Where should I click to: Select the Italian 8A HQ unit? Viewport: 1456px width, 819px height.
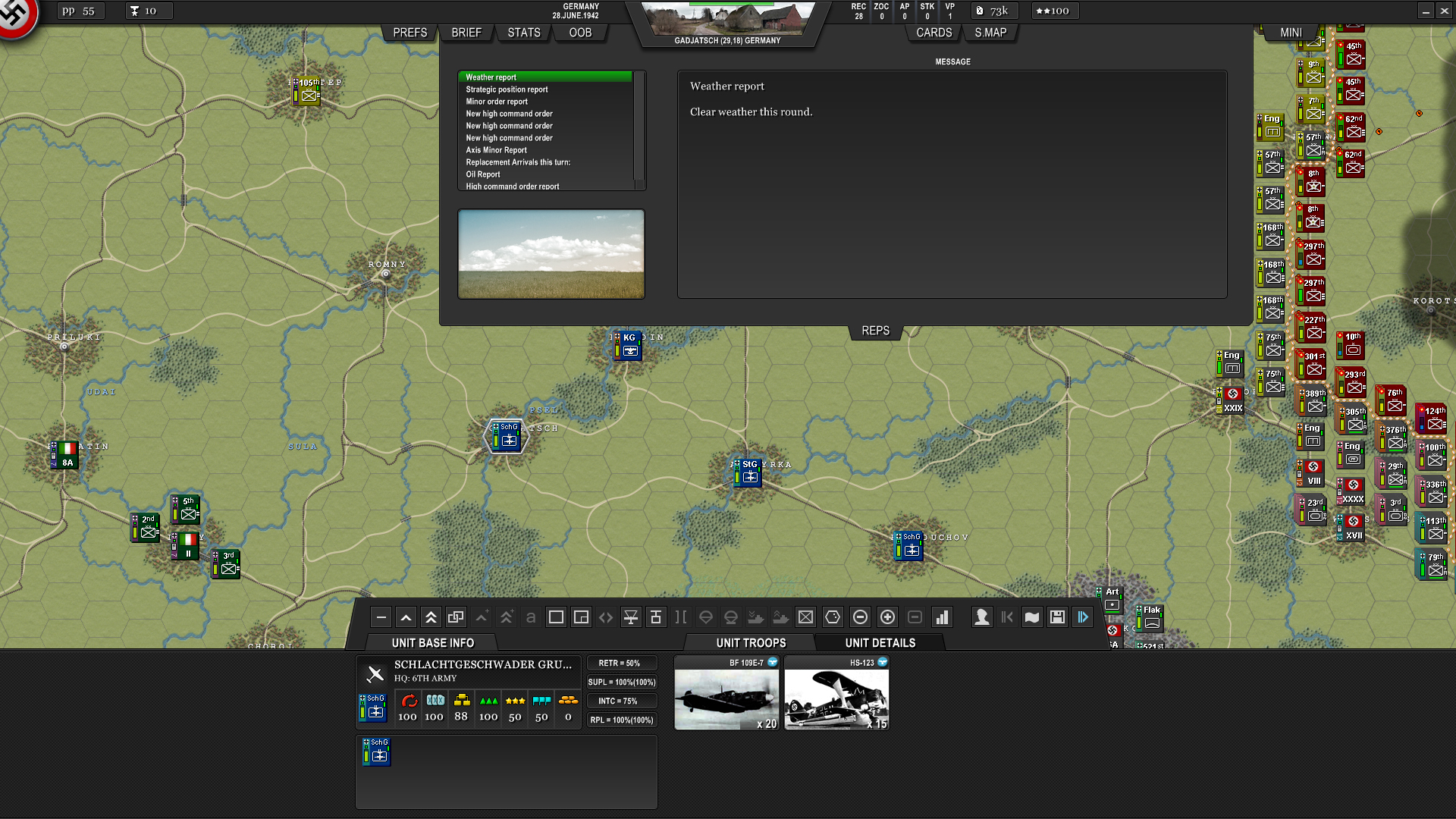click(65, 454)
